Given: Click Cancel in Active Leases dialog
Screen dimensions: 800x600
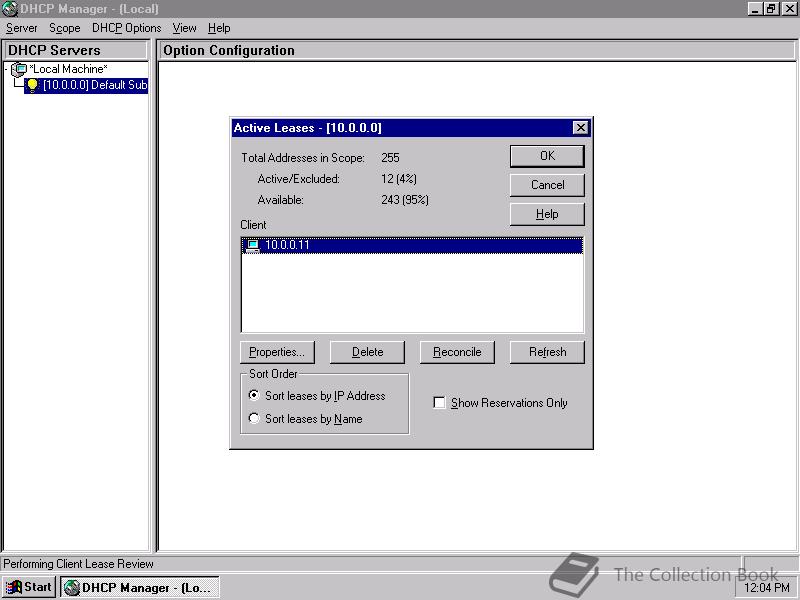Looking at the screenshot, I should (x=547, y=185).
